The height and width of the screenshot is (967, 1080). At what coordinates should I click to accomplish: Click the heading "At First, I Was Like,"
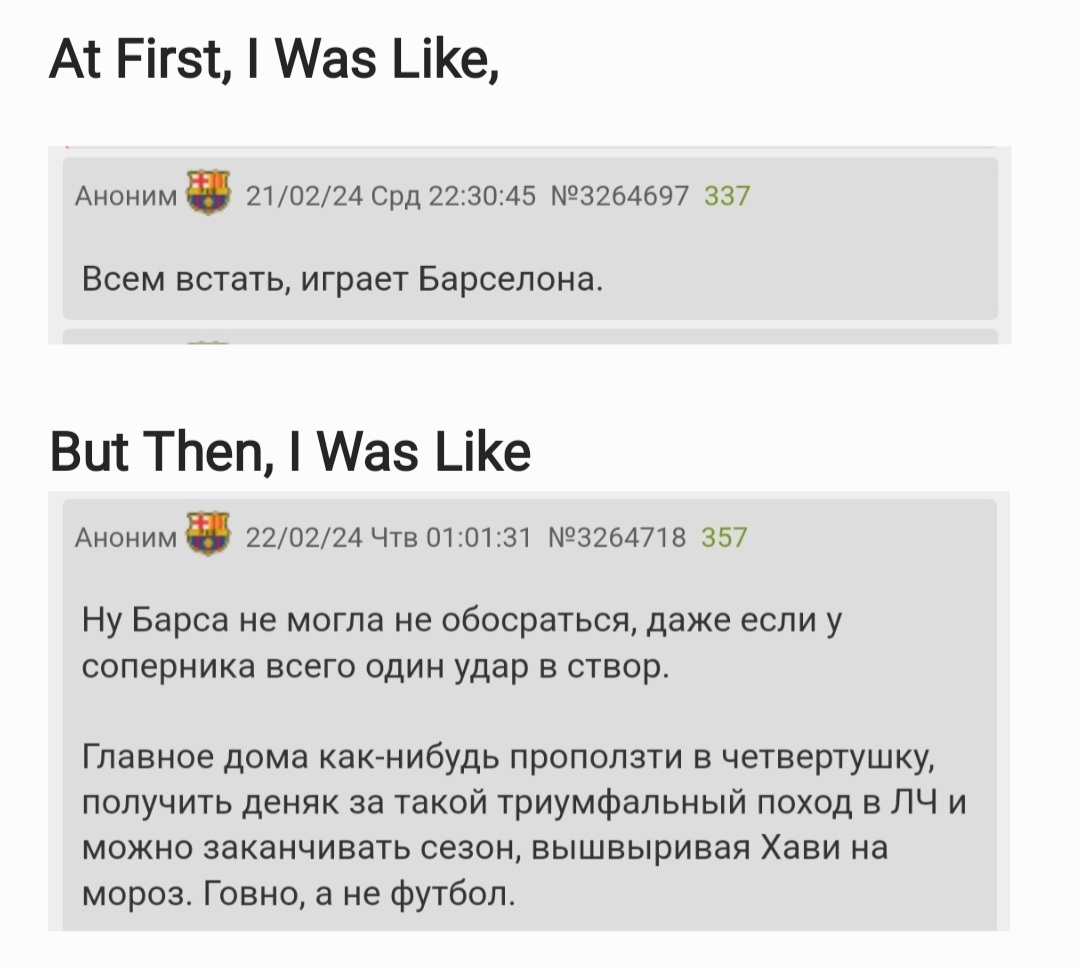point(274,59)
